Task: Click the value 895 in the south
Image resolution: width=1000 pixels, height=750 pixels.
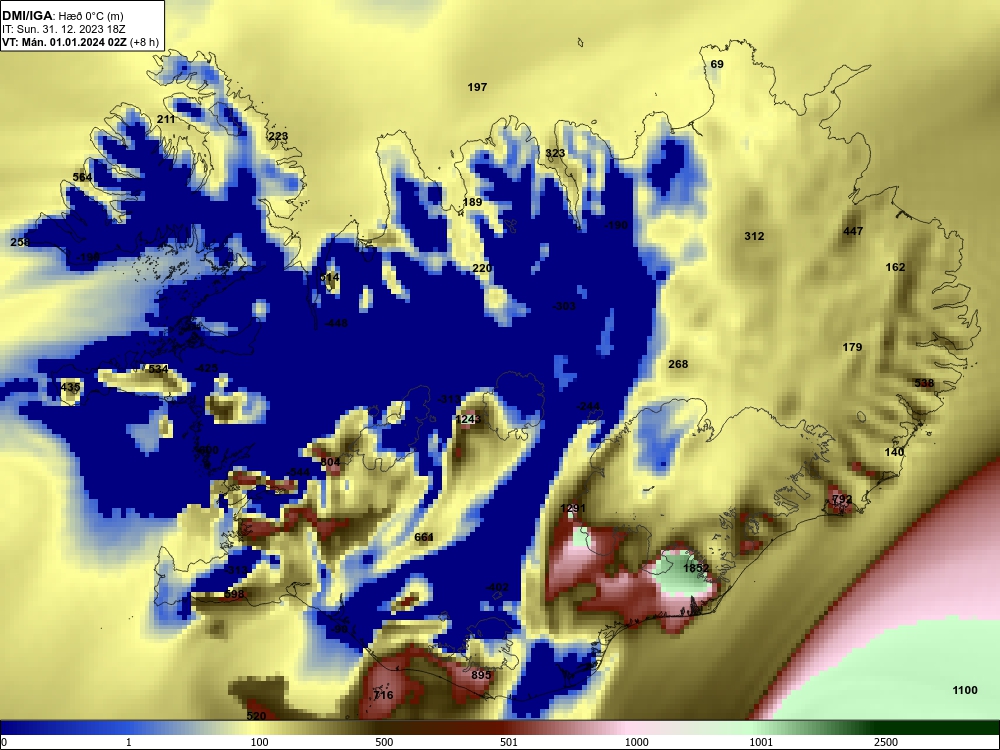Action: pos(481,675)
